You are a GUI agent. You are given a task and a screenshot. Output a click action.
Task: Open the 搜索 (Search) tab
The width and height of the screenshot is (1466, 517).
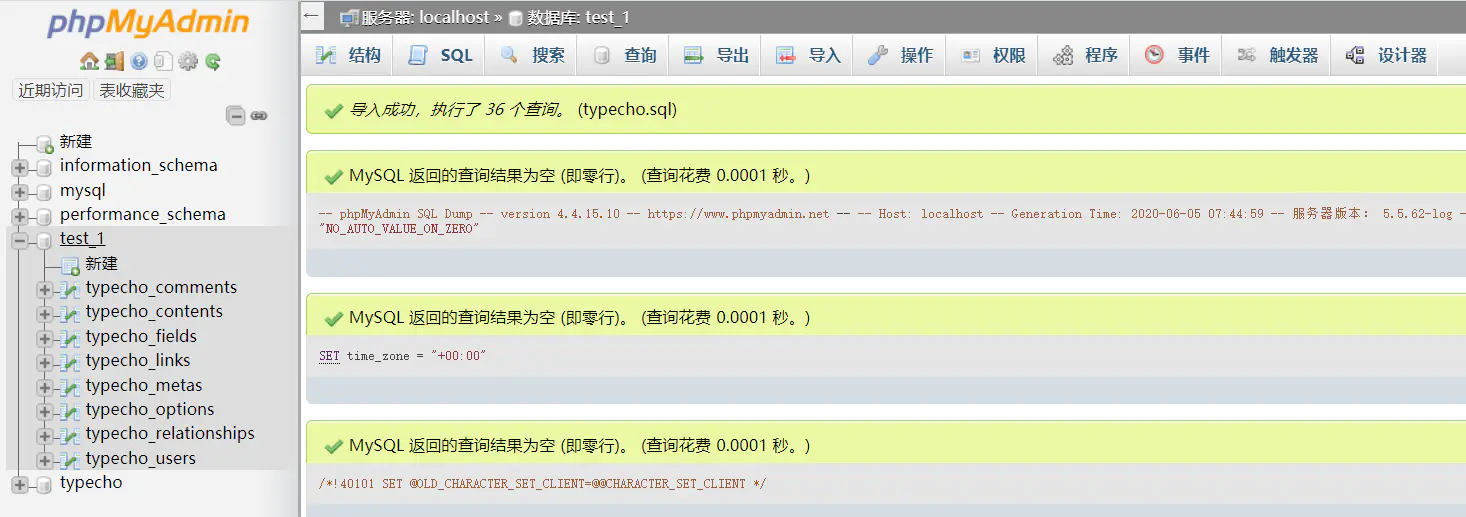532,55
